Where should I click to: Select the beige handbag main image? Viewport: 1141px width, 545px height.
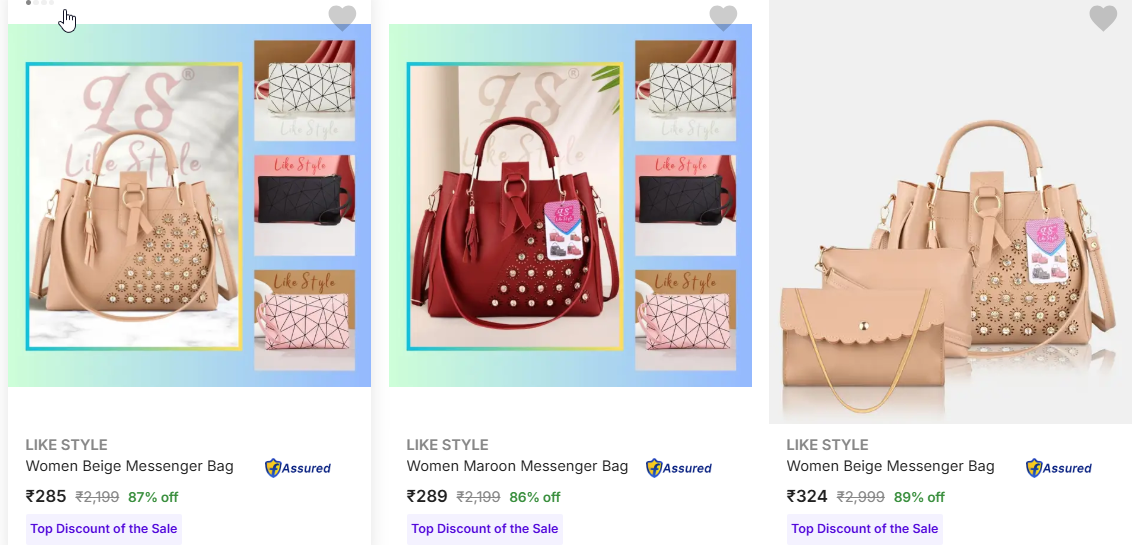pyautogui.click(x=134, y=207)
